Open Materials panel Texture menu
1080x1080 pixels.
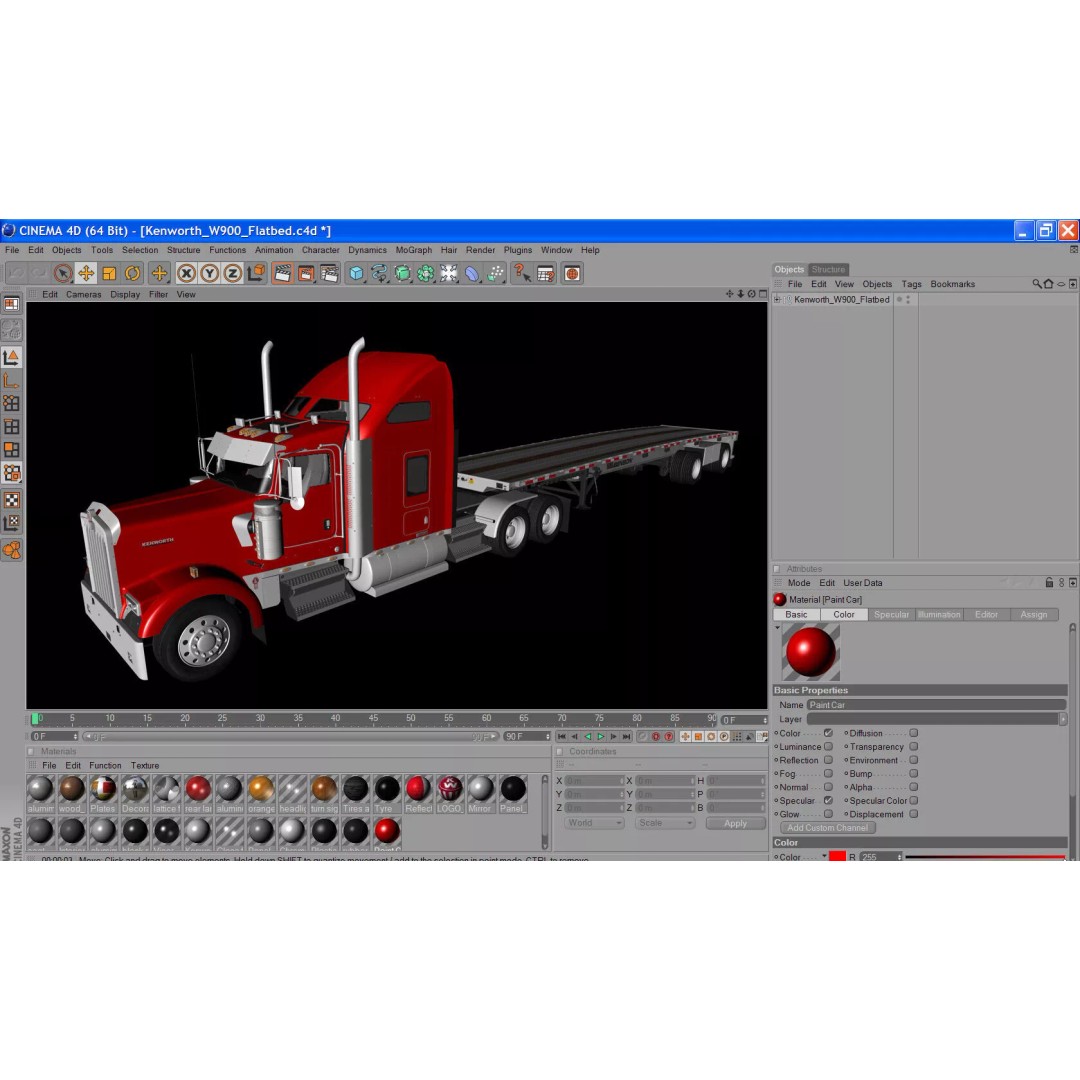coord(145,765)
